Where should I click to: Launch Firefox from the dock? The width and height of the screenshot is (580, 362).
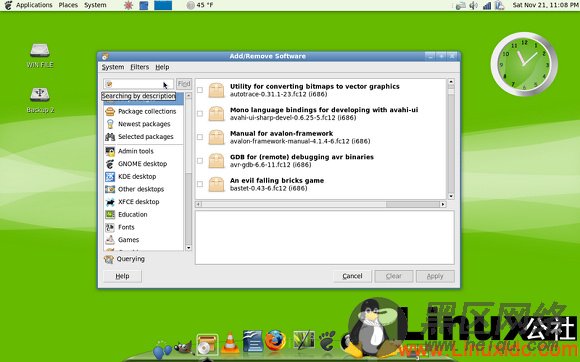275,340
